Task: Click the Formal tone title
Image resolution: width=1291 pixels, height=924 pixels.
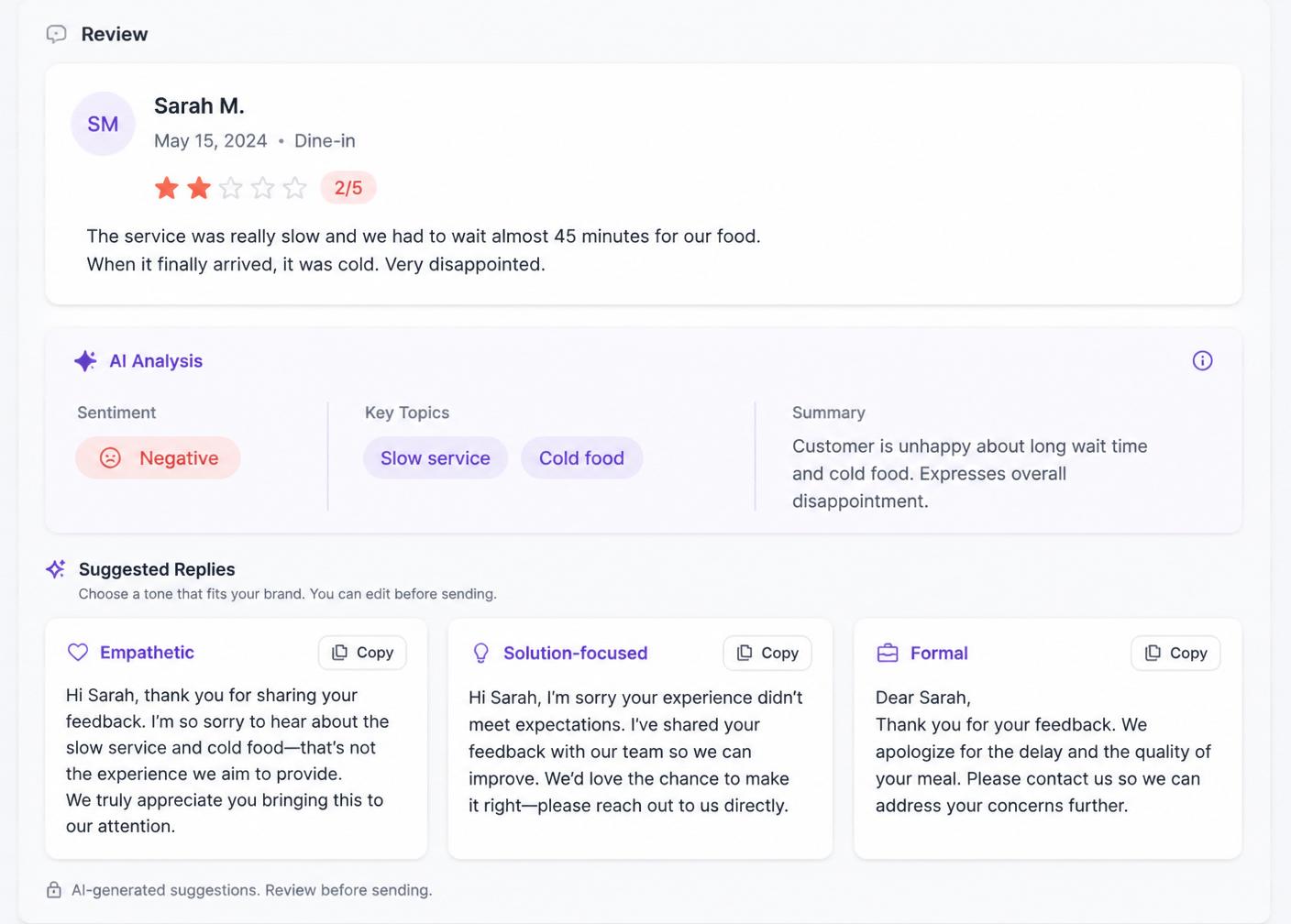Action: click(x=939, y=654)
